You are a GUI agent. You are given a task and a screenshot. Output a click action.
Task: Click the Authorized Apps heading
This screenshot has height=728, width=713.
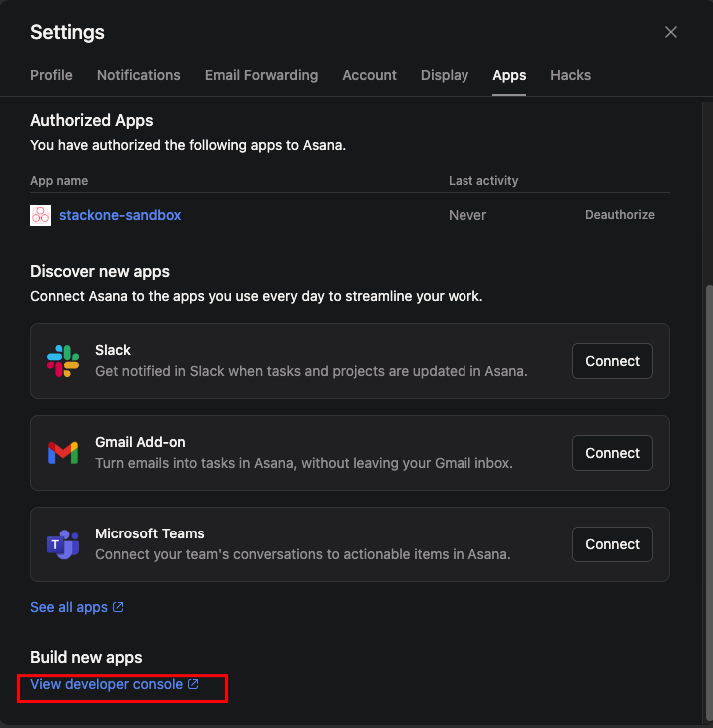pos(91,121)
